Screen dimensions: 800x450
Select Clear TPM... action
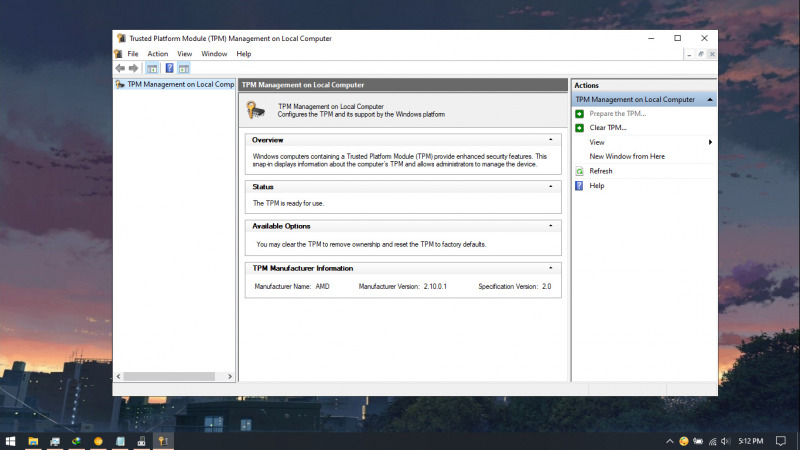tap(608, 128)
